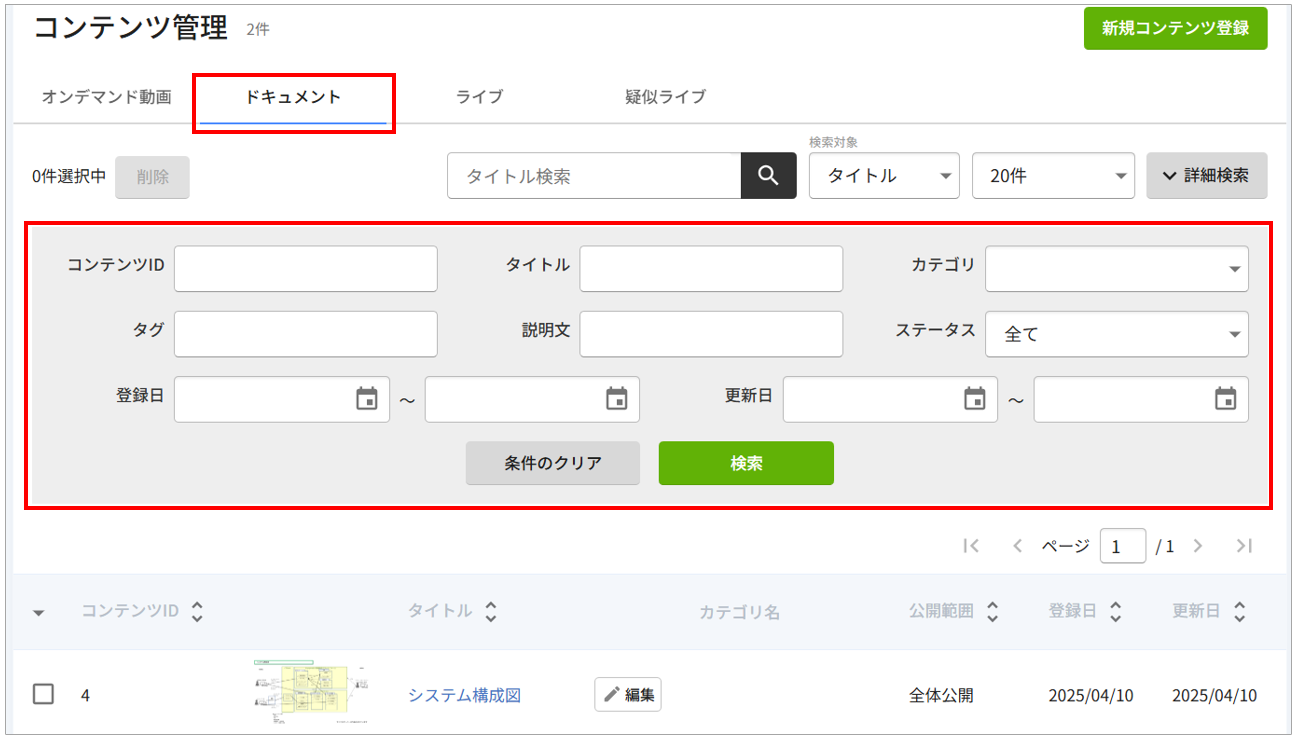Open the 疑似ライブ tab

coord(666,98)
